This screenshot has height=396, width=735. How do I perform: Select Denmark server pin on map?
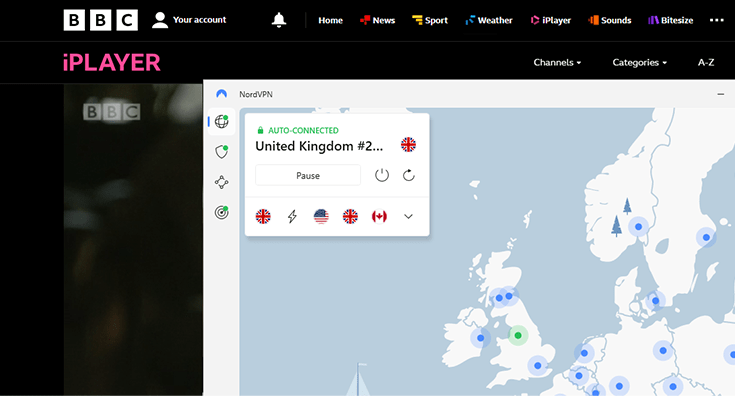(655, 301)
